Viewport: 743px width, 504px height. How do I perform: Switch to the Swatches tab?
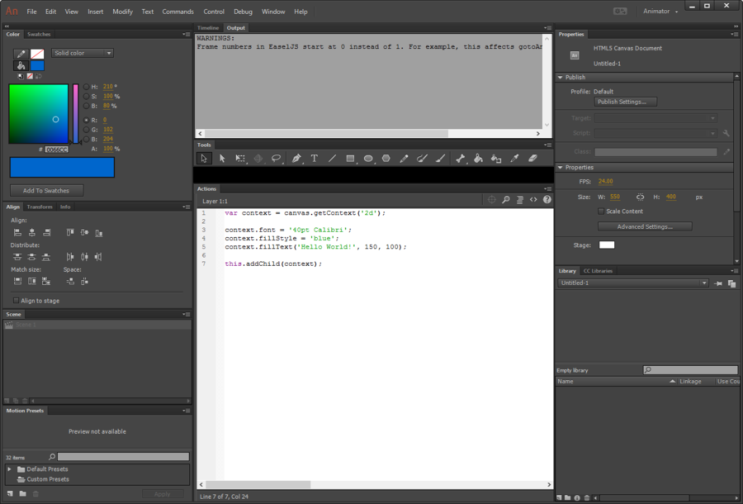(39, 34)
